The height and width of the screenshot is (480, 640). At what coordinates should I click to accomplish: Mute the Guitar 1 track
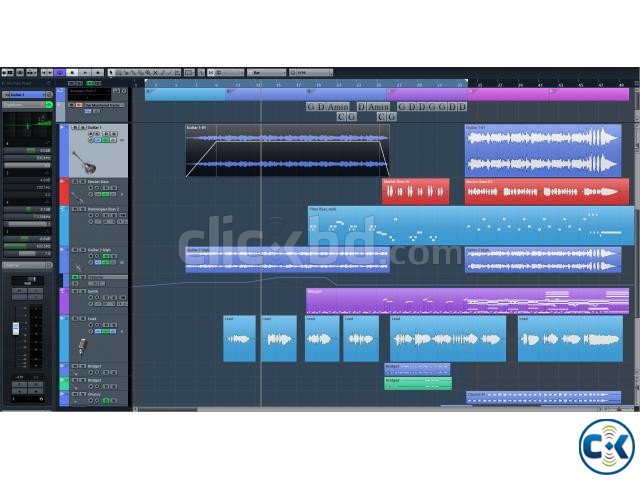tap(75, 127)
